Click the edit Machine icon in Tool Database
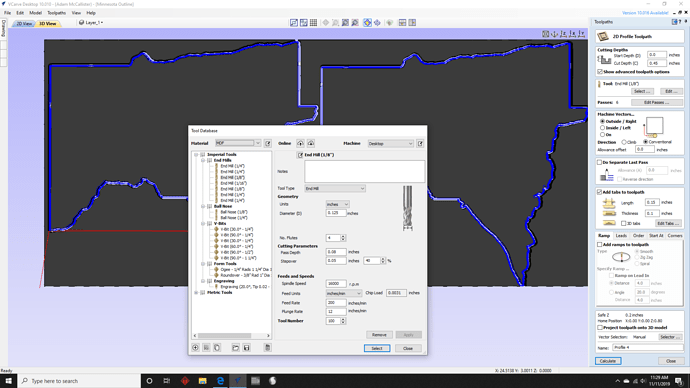The image size is (690, 388). pos(420,143)
